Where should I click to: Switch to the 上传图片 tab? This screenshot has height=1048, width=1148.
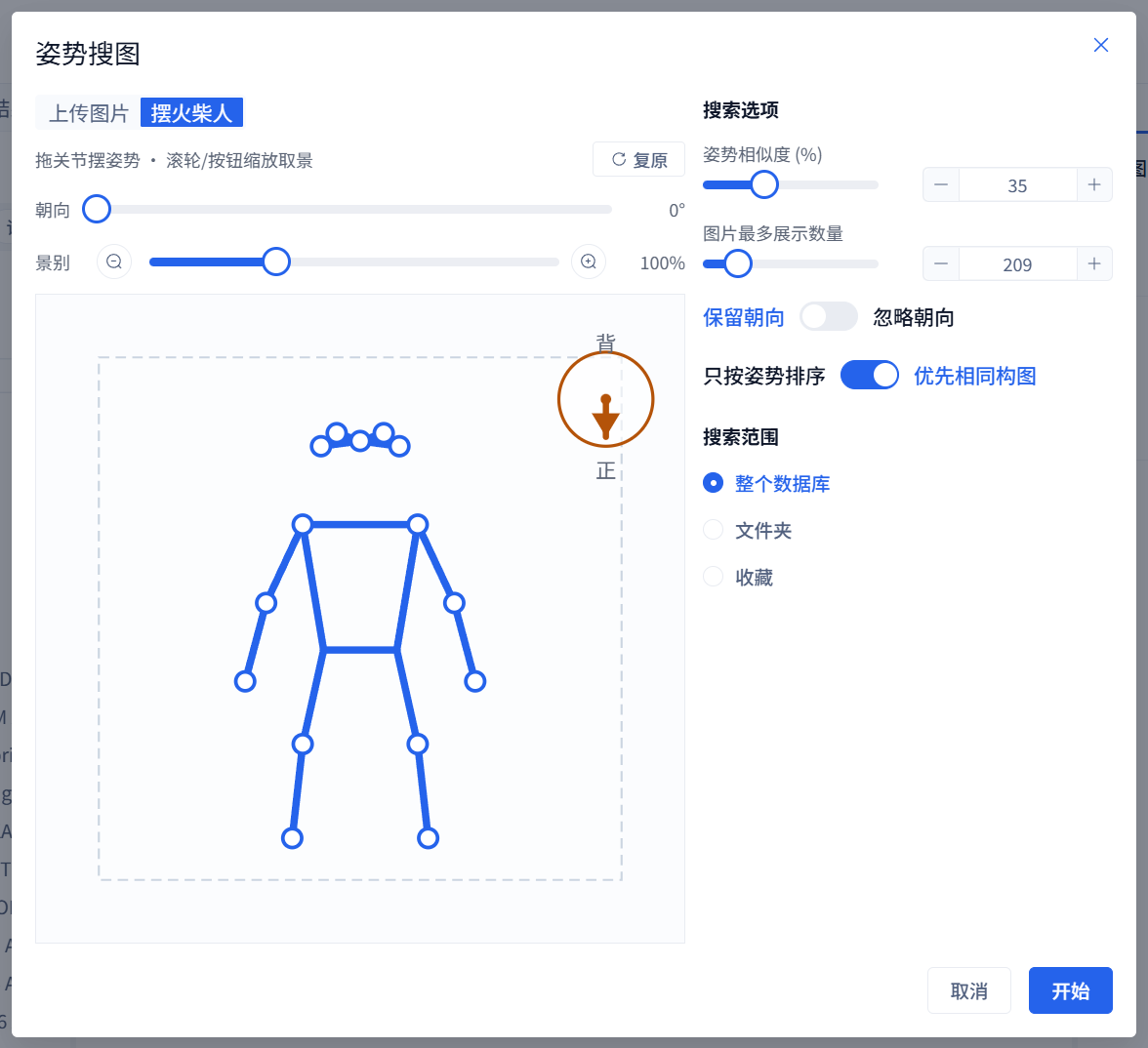coord(89,113)
